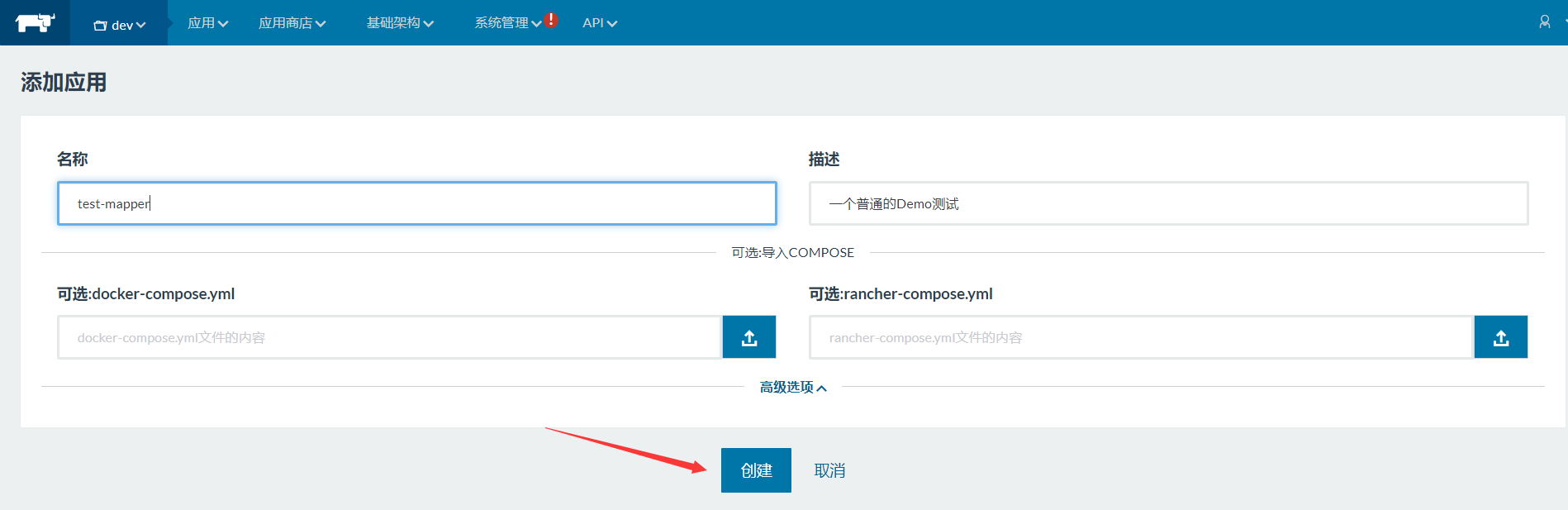
Task: Focus the 名称 field containing test-mapper
Action: point(416,203)
